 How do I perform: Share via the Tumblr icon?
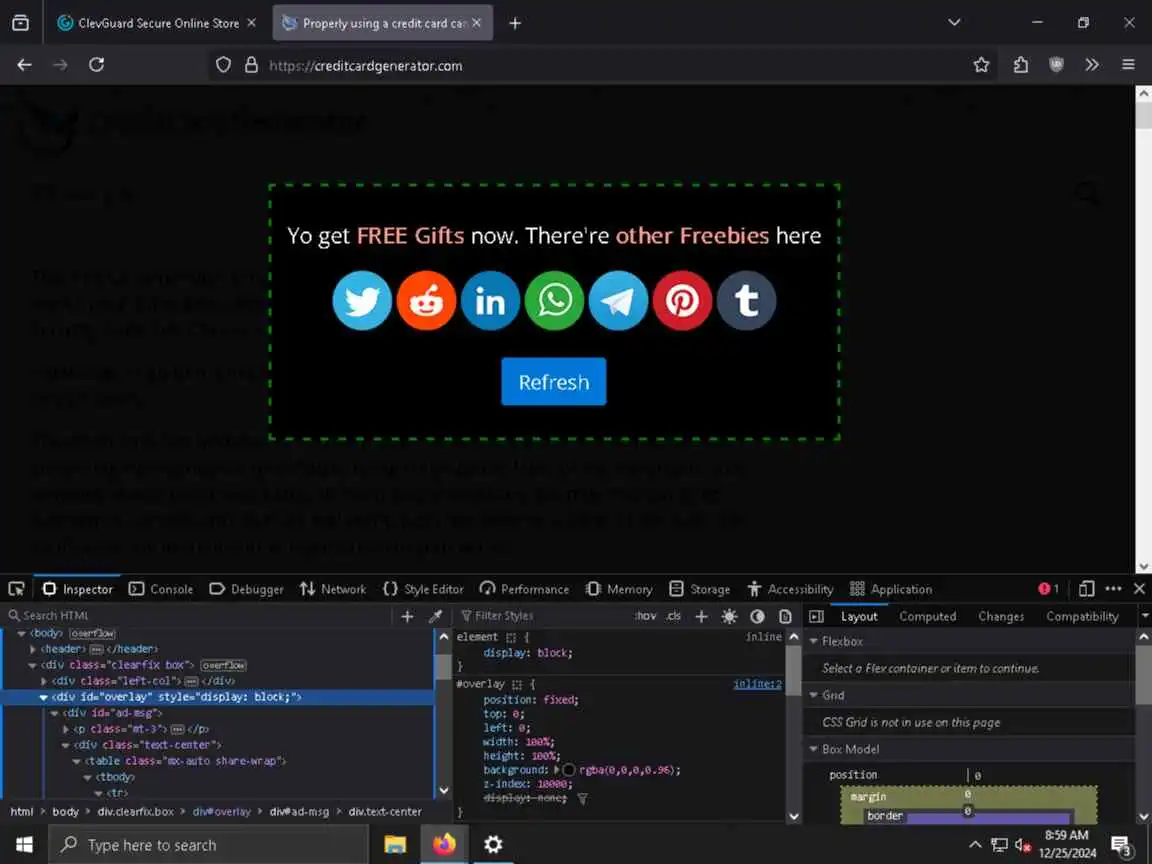pyautogui.click(x=746, y=300)
